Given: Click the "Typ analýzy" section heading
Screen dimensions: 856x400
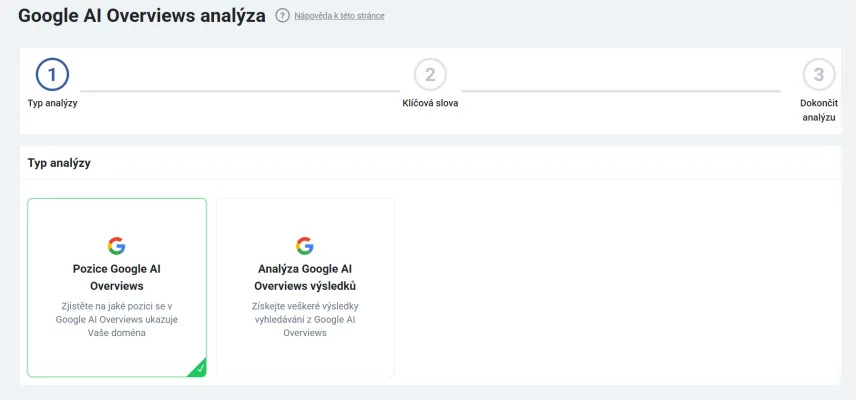Looking at the screenshot, I should click(59, 163).
